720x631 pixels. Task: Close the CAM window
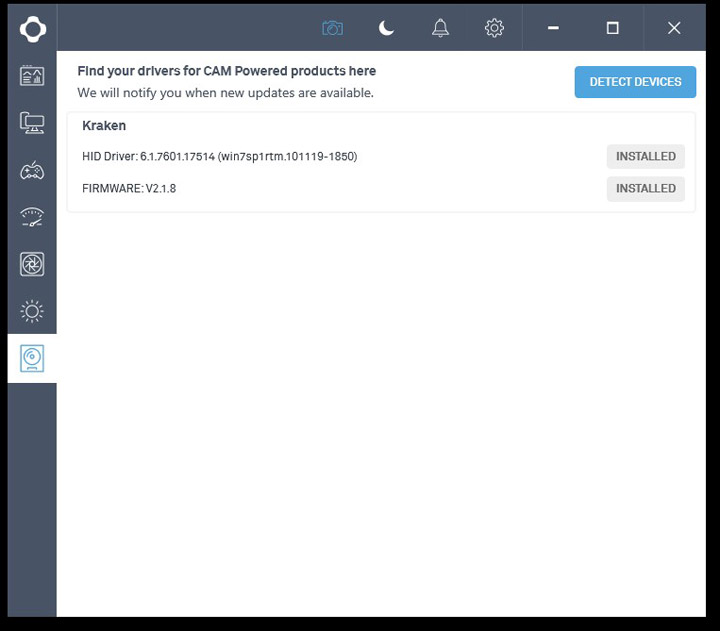pyautogui.click(x=674, y=28)
